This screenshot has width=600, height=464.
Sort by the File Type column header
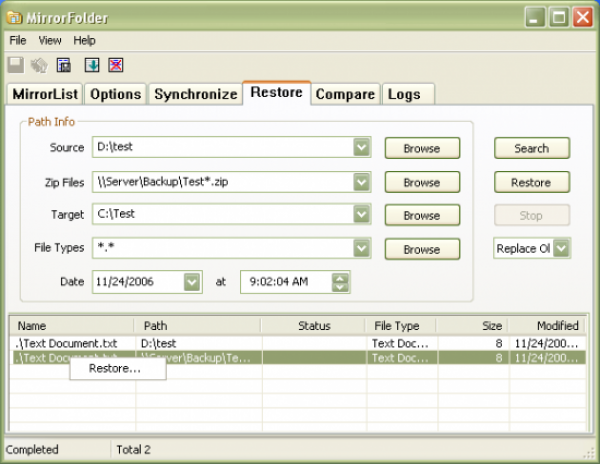click(x=400, y=326)
